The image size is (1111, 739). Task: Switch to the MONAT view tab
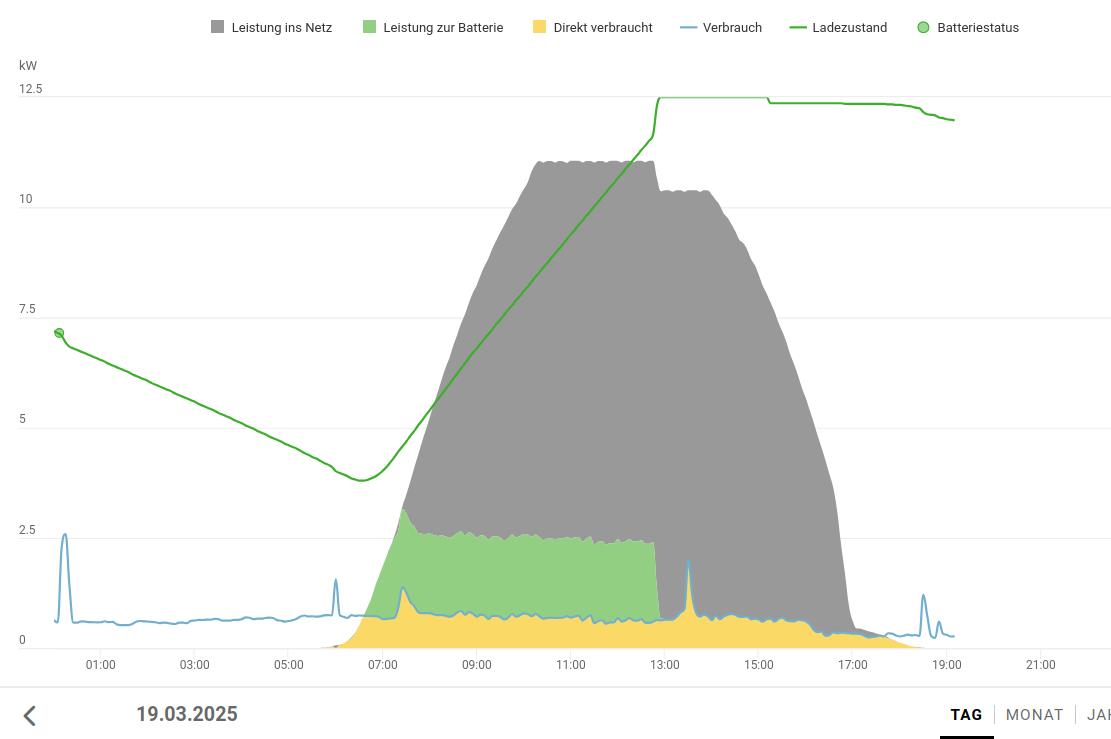tap(1034, 715)
